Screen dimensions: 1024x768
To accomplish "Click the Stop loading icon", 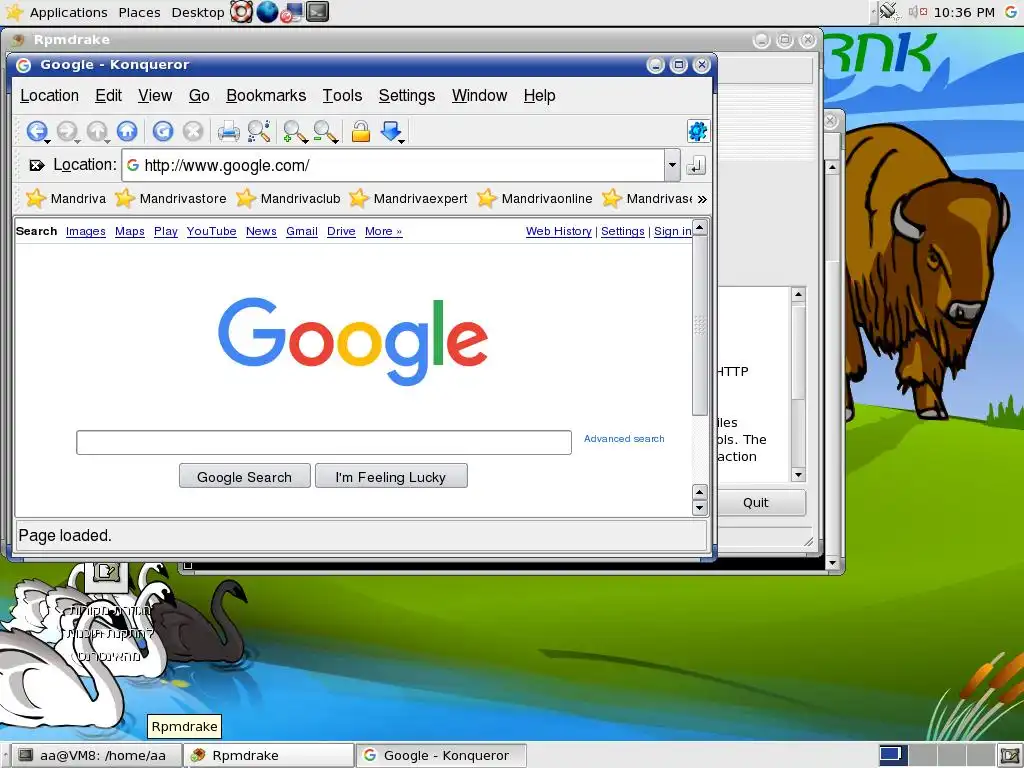I will 193,131.
